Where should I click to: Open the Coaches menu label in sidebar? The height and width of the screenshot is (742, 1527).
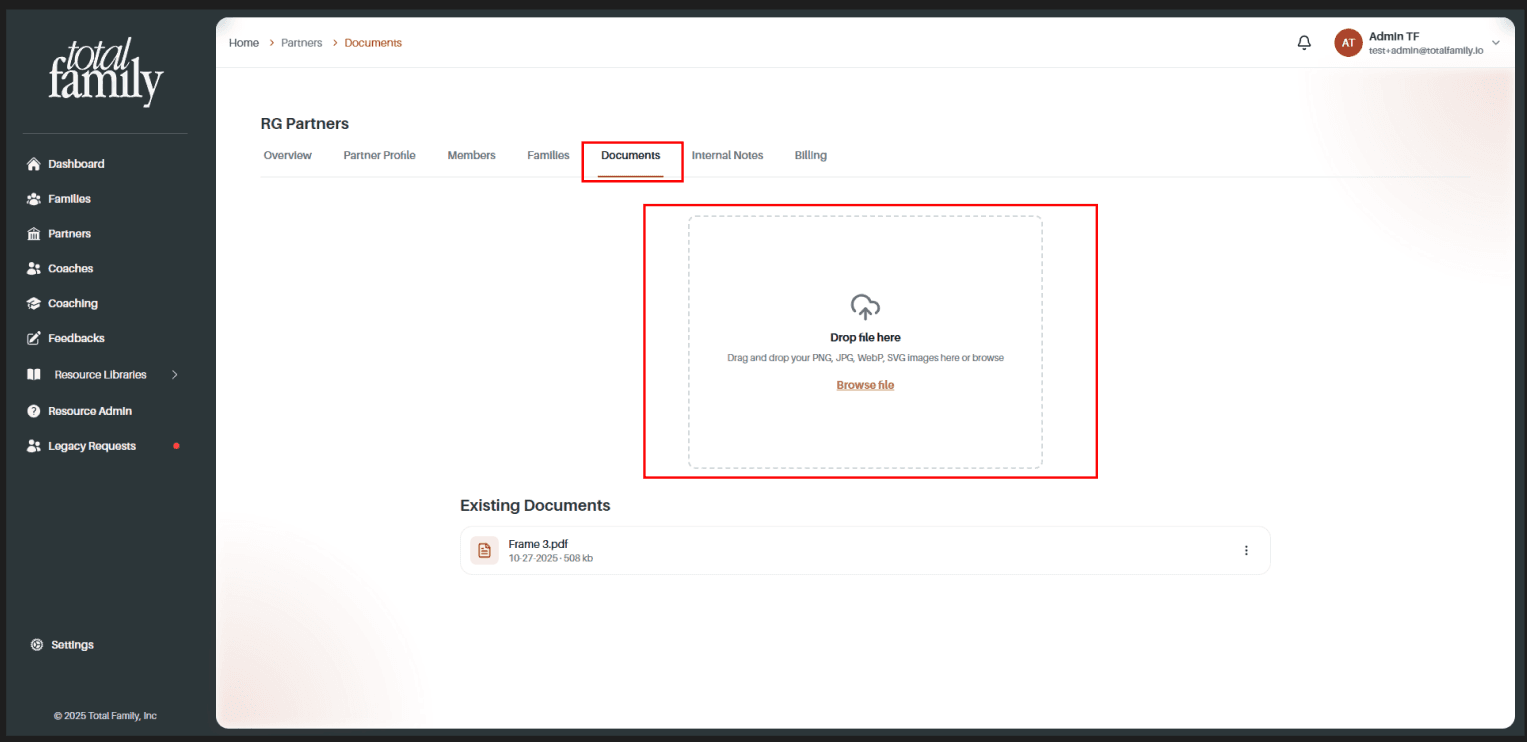[x=71, y=269]
